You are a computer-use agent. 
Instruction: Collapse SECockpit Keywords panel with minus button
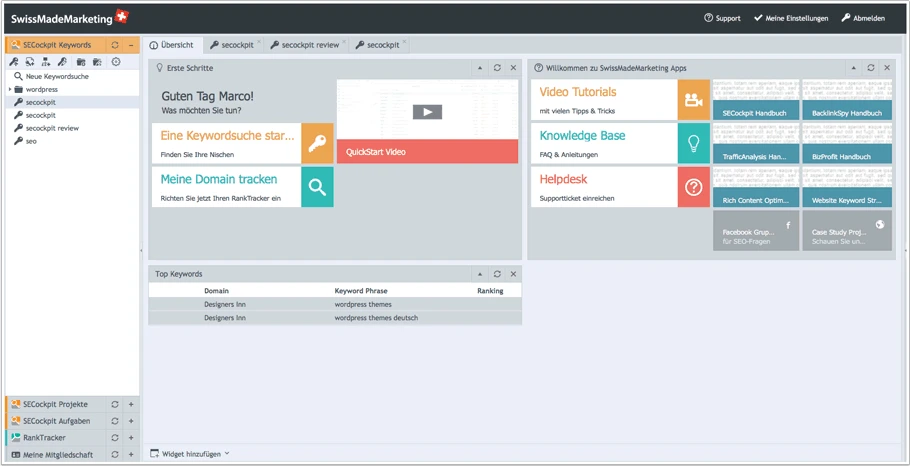coord(131,45)
